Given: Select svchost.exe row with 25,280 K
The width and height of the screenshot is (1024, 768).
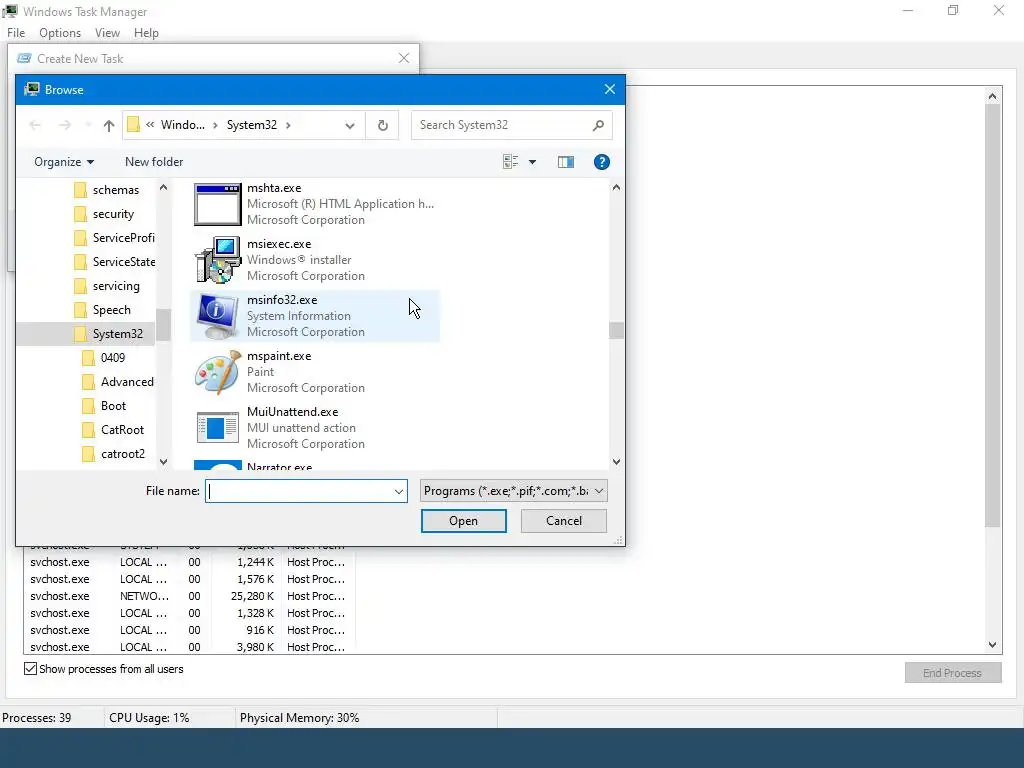Looking at the screenshot, I should pyautogui.click(x=188, y=596).
